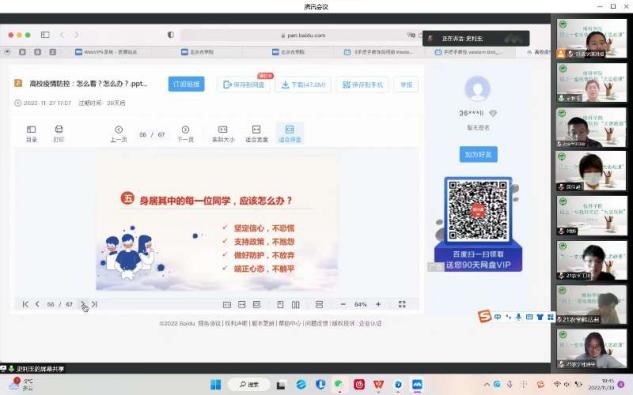Expand hidden icons chevron in system tray

pyautogui.click(x=487, y=384)
